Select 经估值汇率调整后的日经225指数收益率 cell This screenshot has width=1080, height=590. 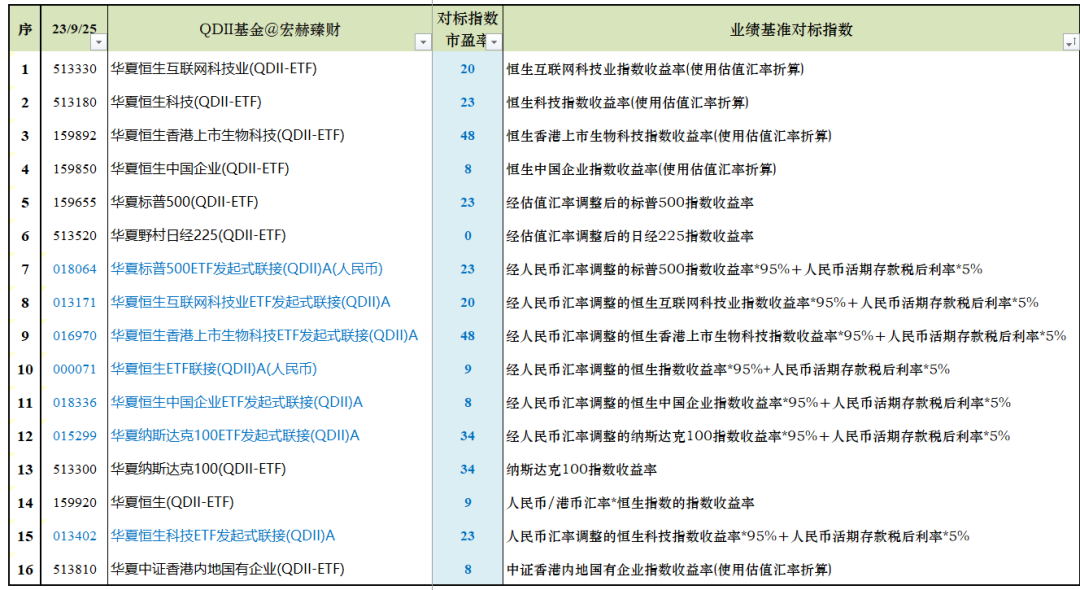791,235
